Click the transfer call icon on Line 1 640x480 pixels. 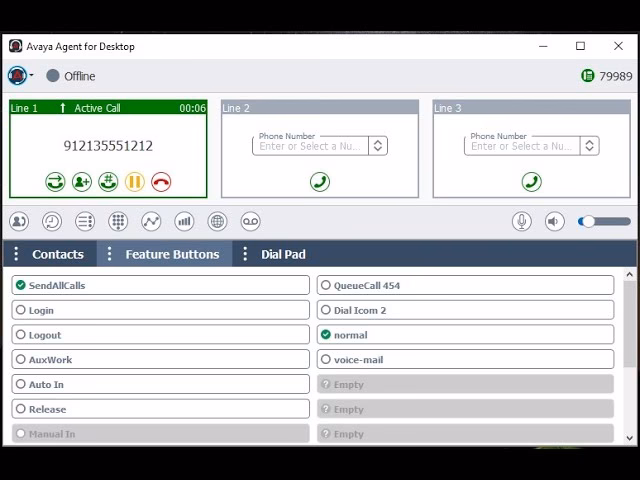point(55,182)
